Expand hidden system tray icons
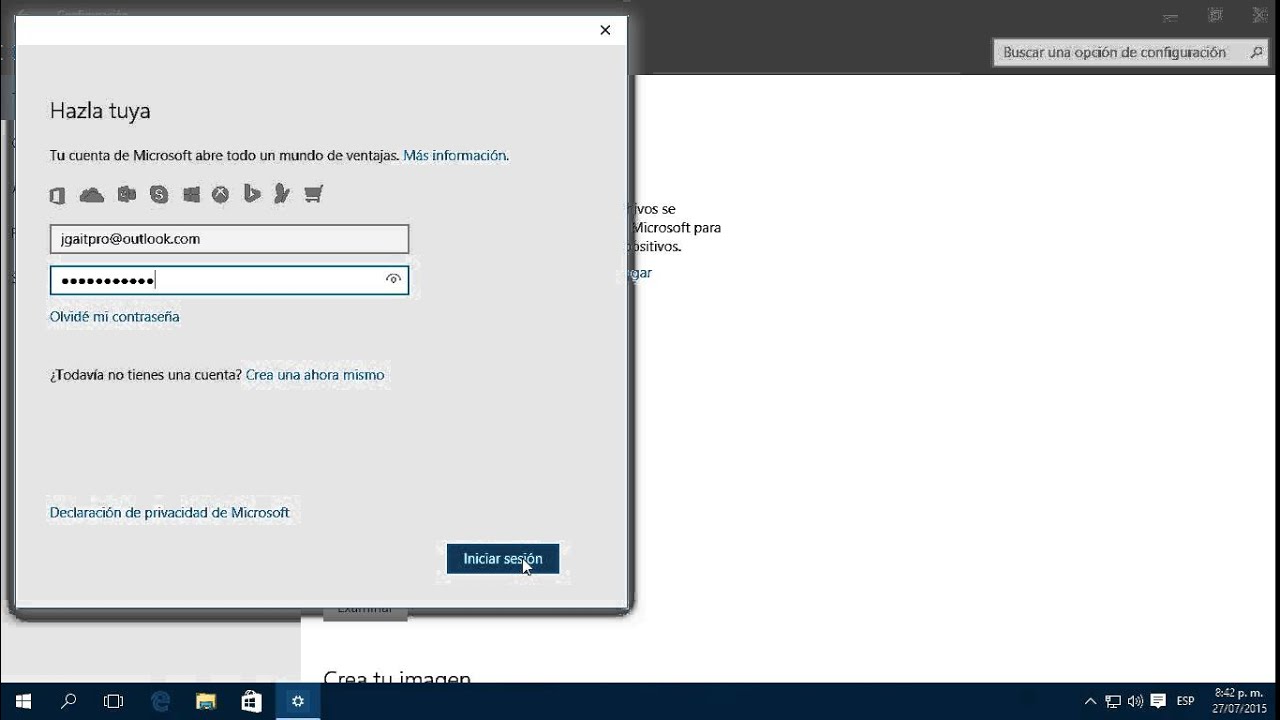 tap(1091, 702)
